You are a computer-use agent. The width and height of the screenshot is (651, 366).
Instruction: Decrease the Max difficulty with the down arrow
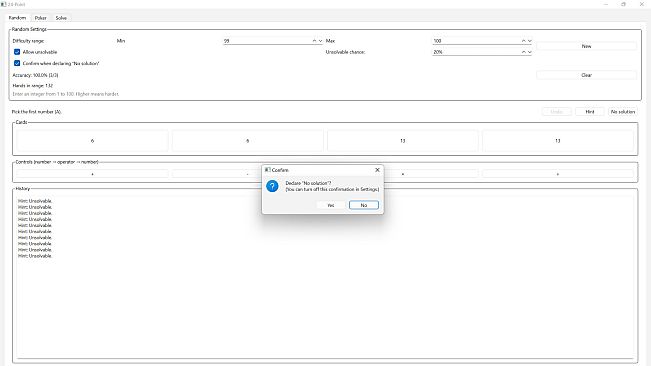point(530,41)
